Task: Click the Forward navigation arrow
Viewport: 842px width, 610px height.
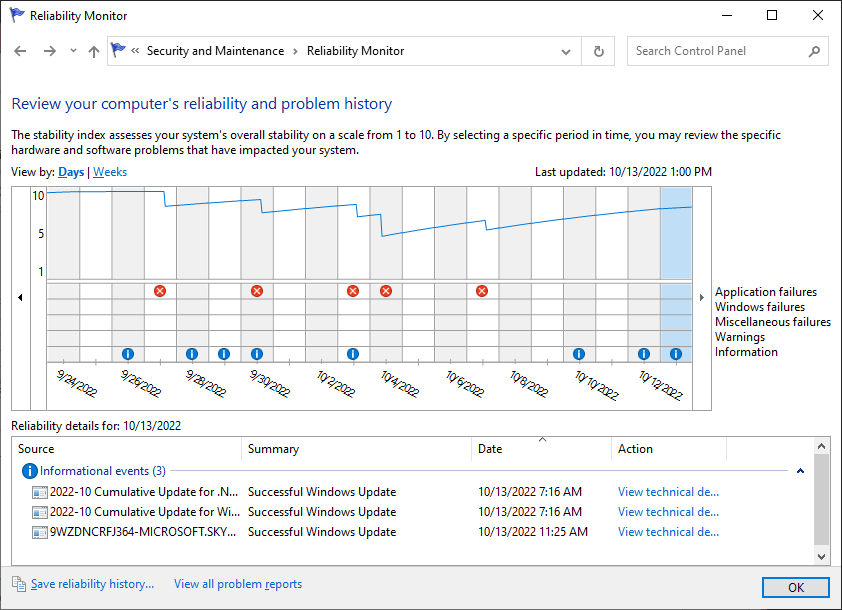Action: click(49, 51)
